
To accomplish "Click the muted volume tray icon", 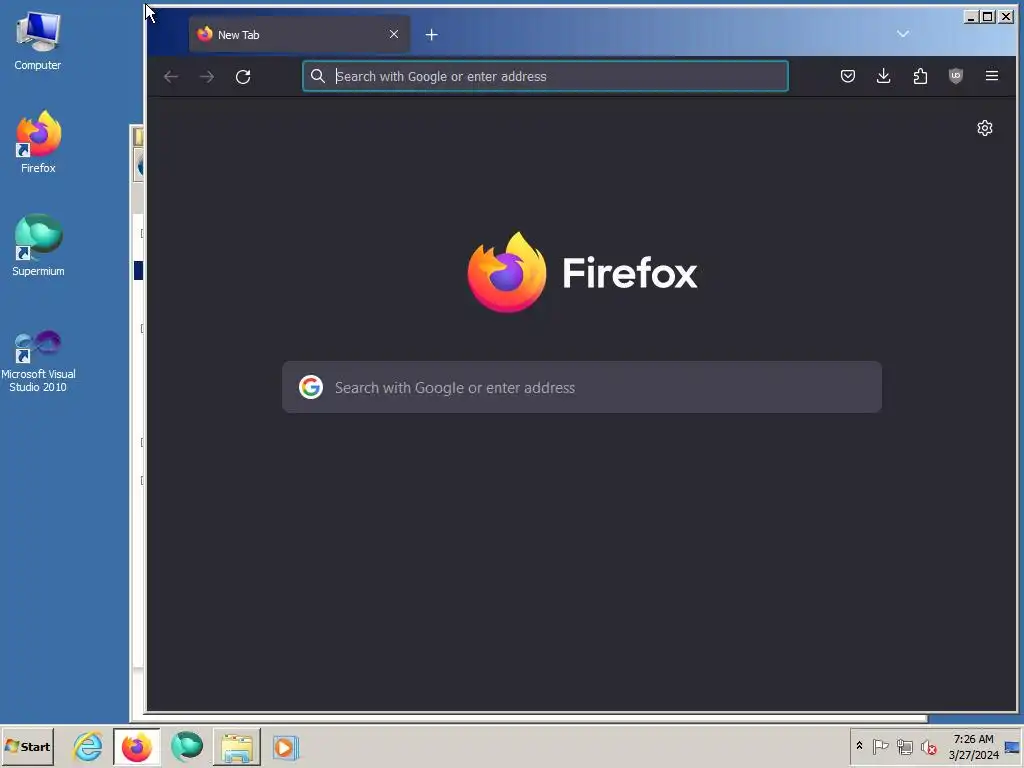I will click(x=929, y=746).
